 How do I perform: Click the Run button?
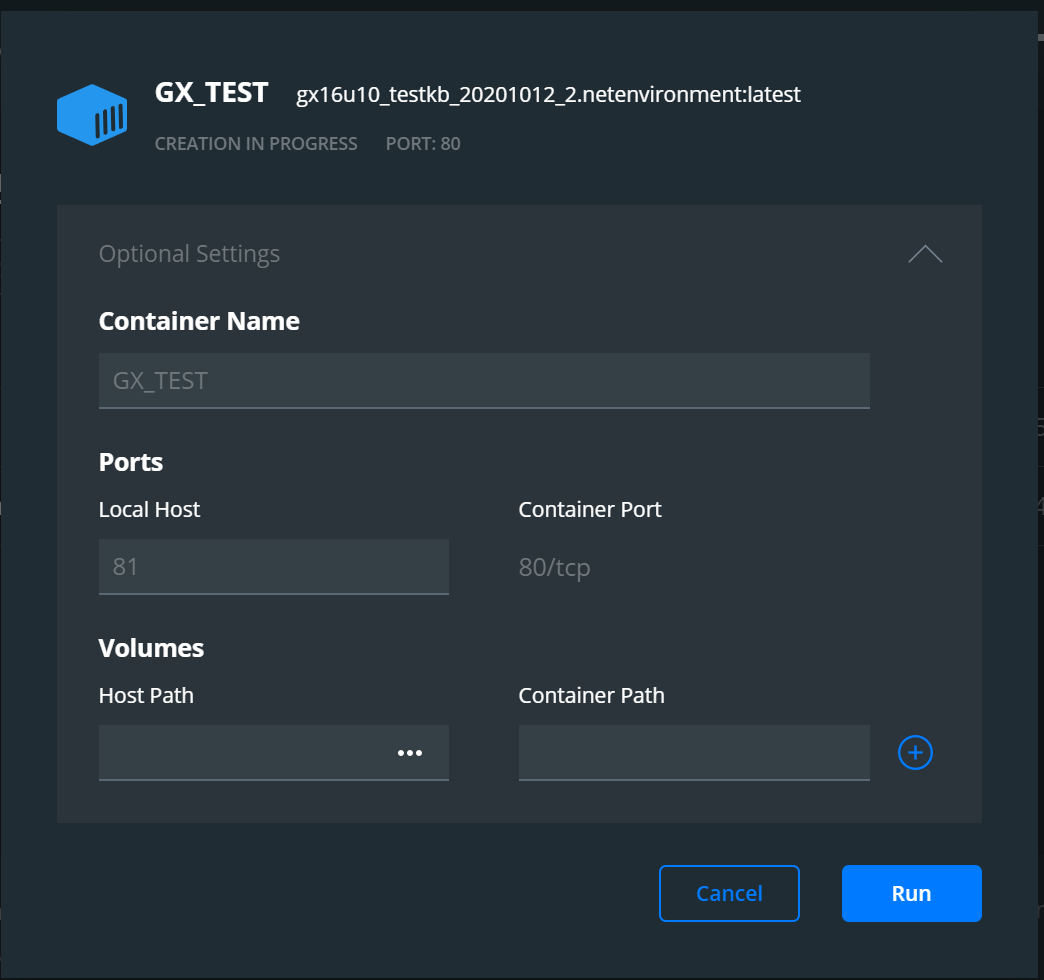[x=911, y=893]
